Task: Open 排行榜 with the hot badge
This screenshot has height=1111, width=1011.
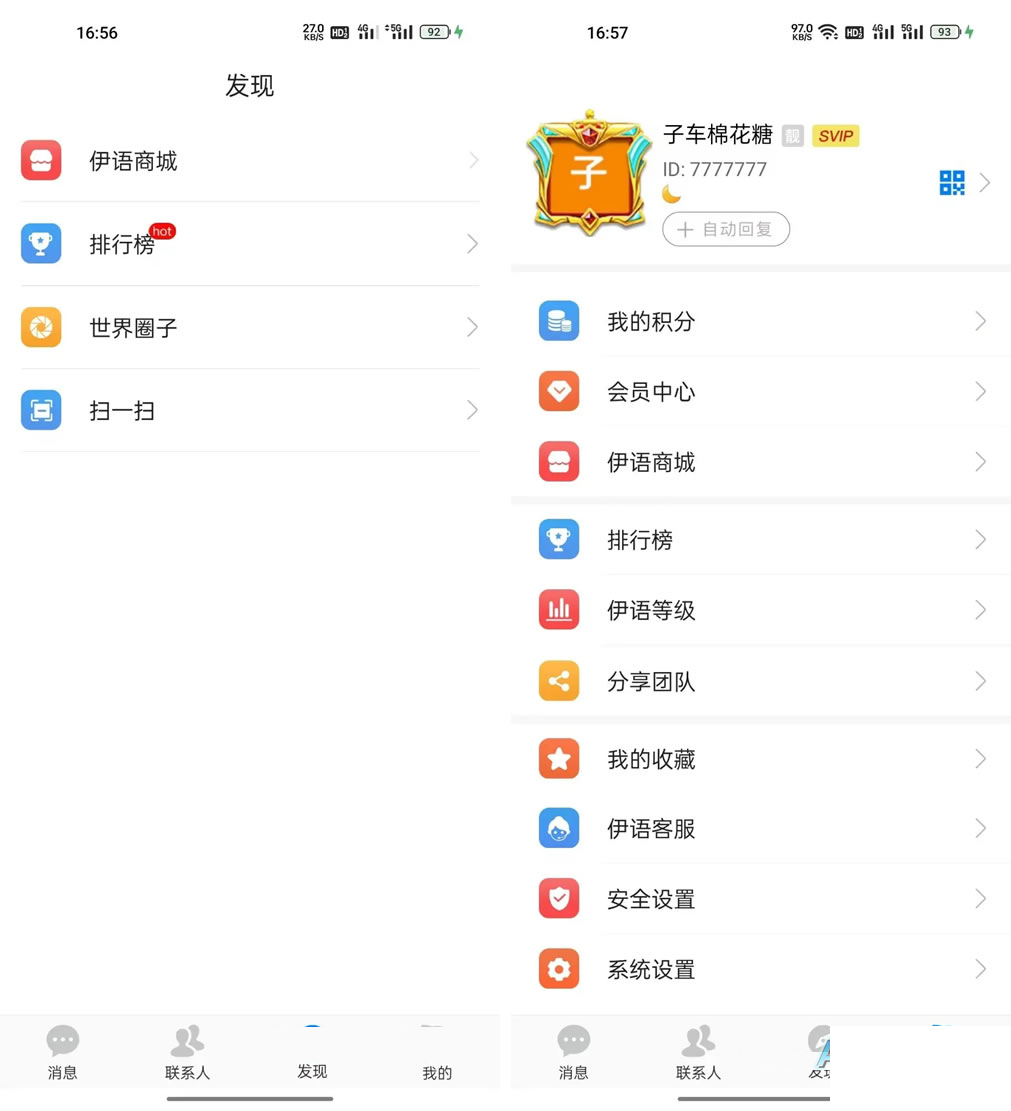Action: (x=122, y=244)
